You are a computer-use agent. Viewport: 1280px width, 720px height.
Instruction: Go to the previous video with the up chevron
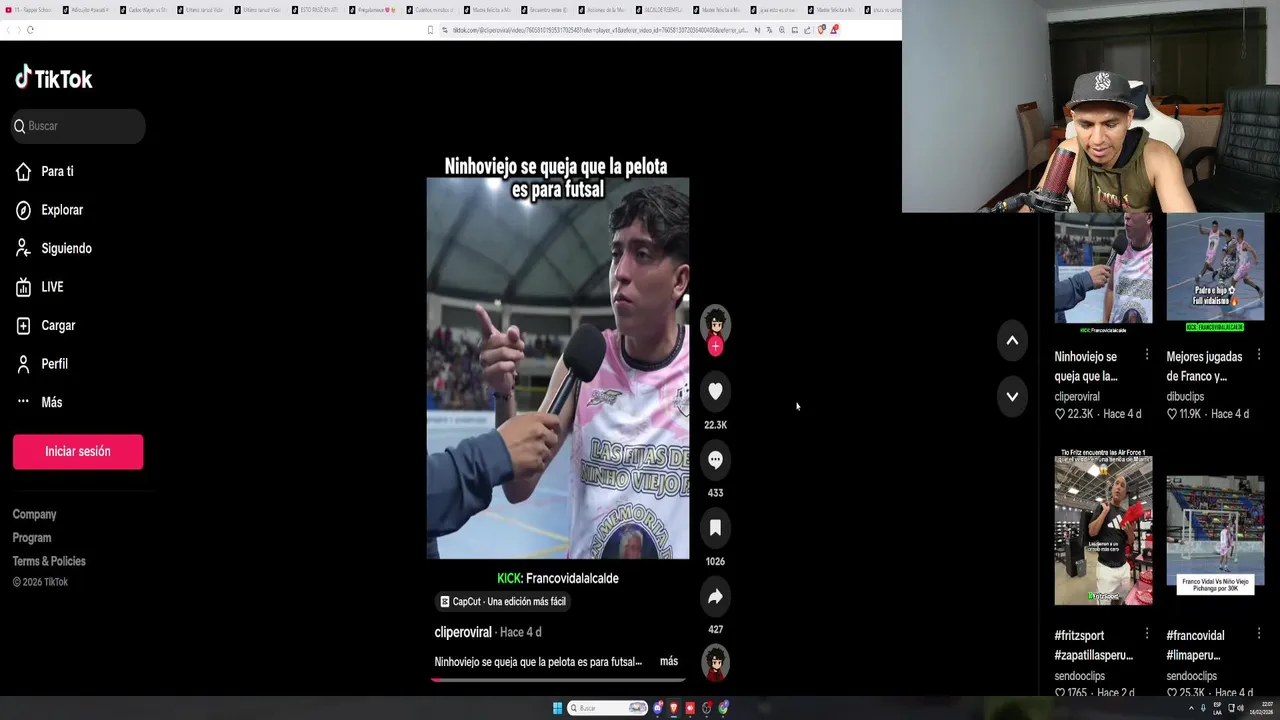pos(1012,341)
